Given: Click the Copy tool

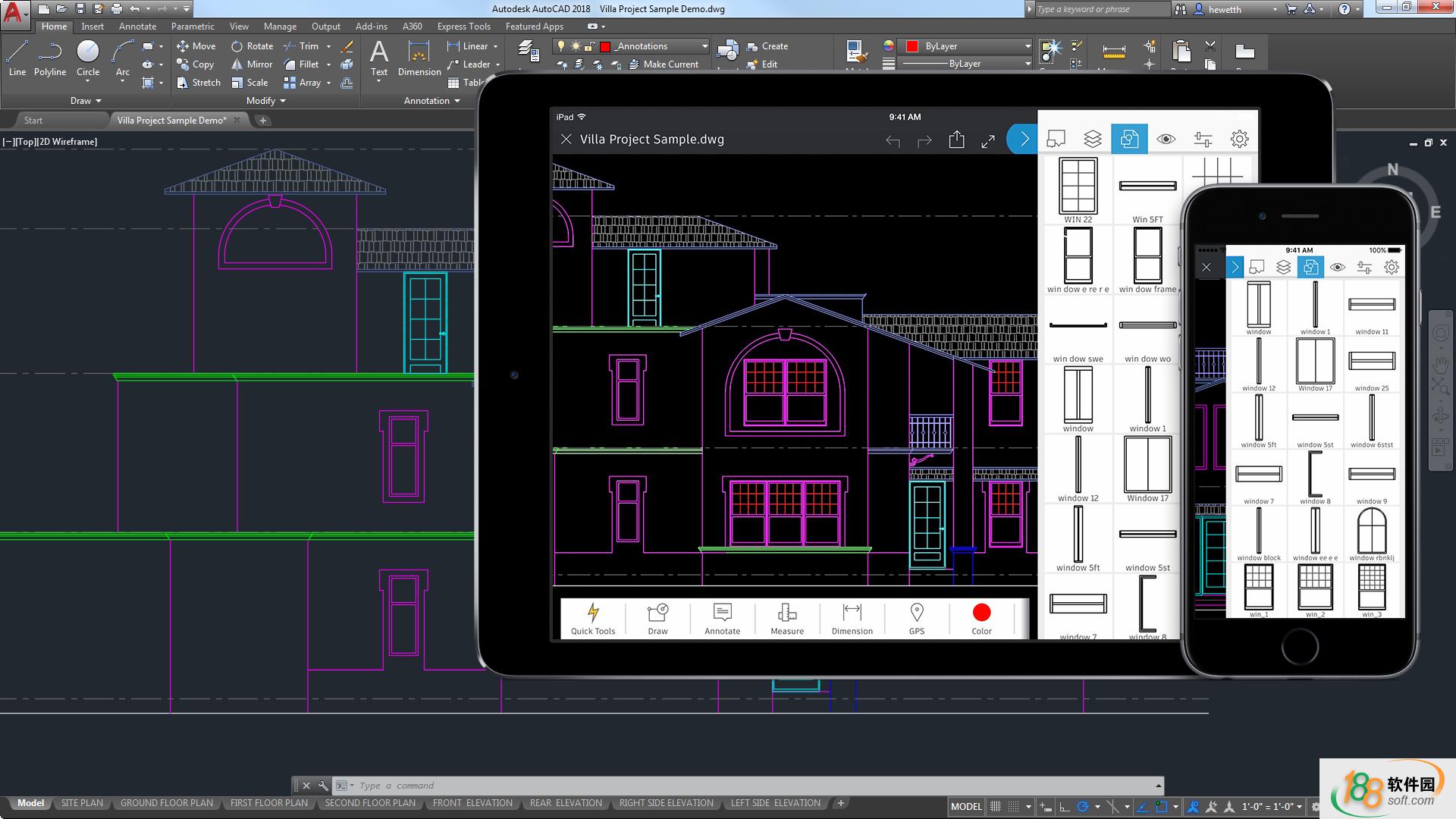Looking at the screenshot, I should (196, 64).
